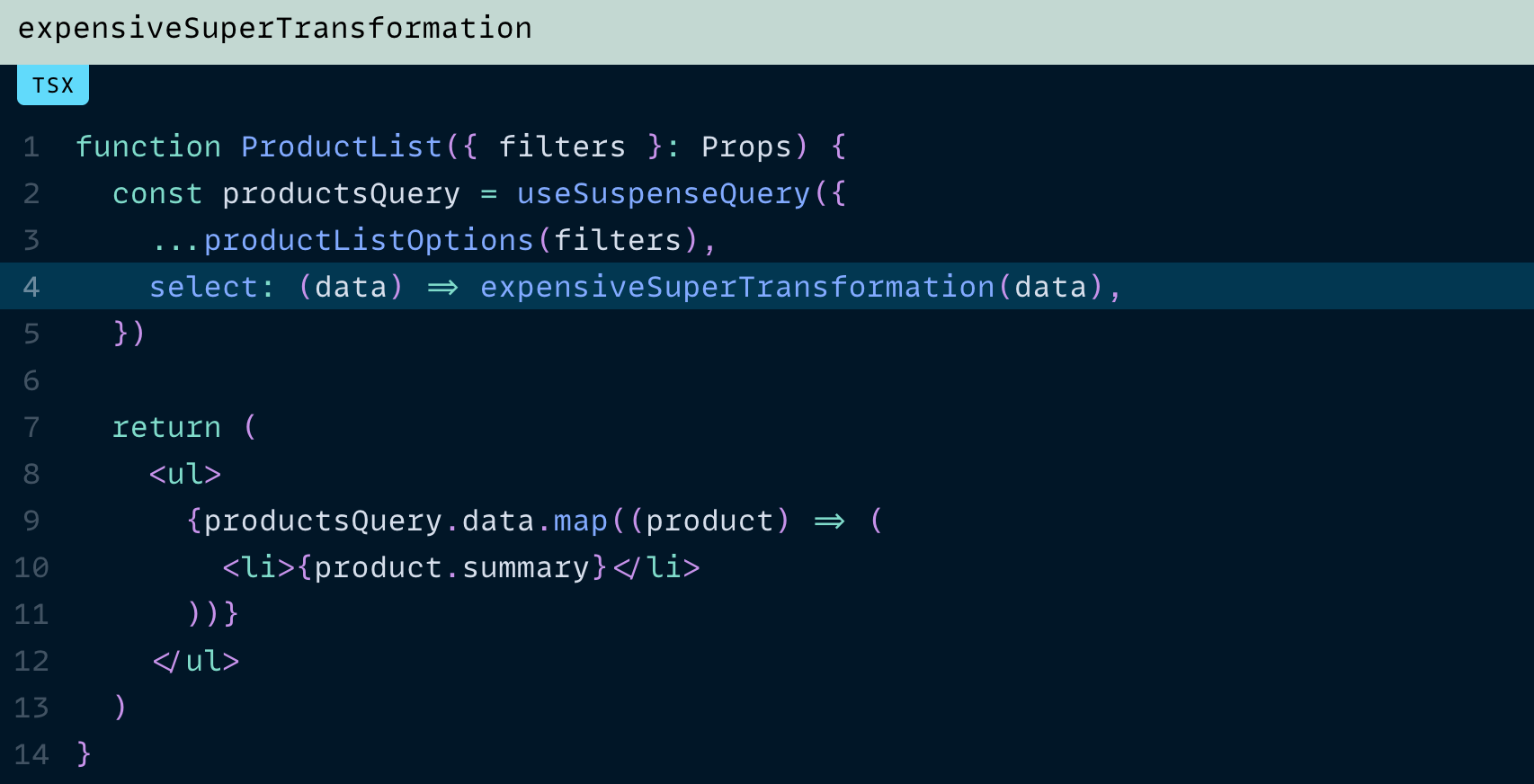Click line number 1 in gutter
1534x784 pixels.
31,147
